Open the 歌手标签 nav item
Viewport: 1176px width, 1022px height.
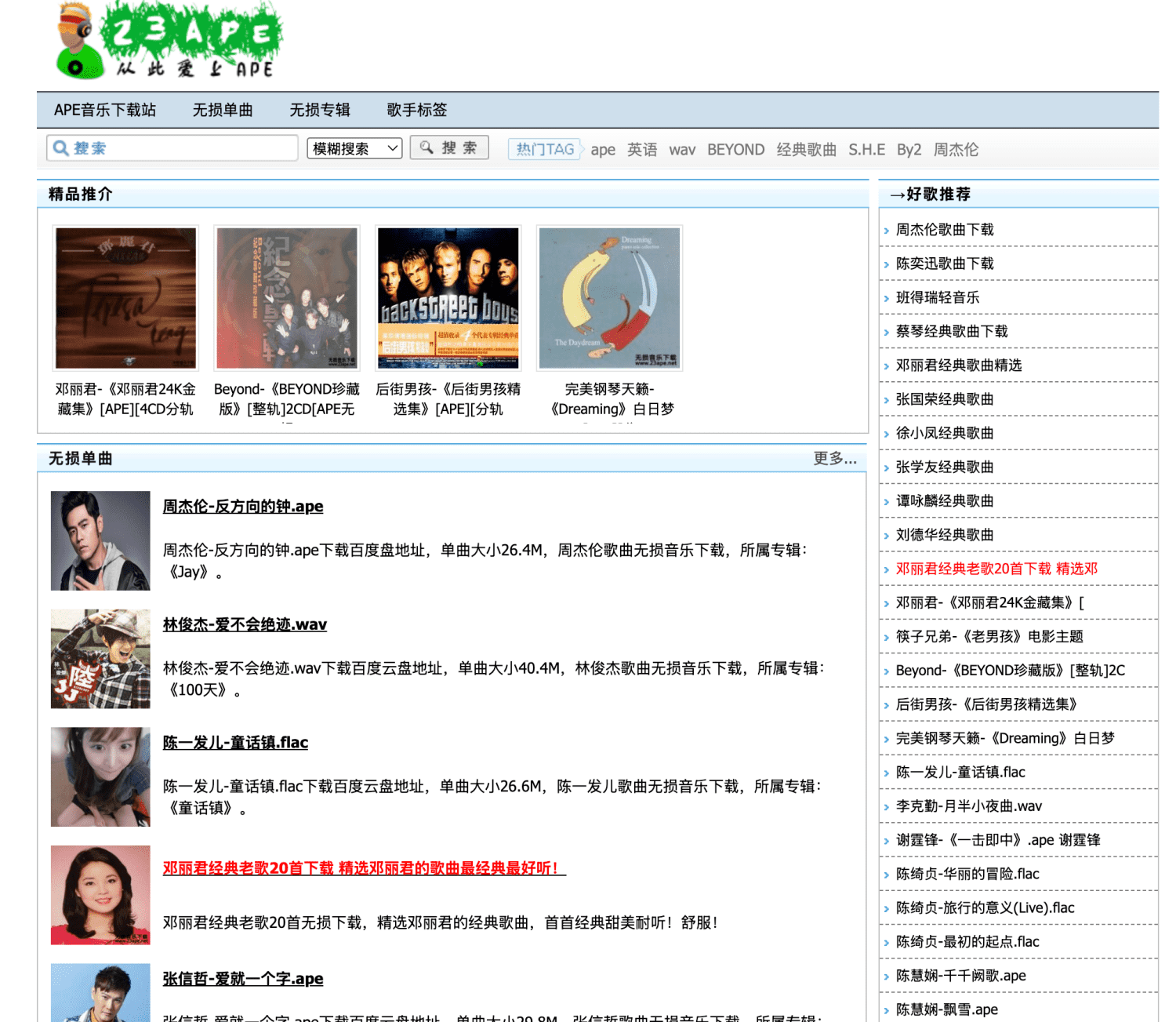(x=417, y=110)
